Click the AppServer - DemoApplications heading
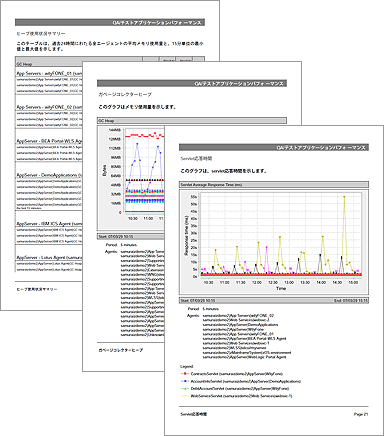The width and height of the screenshot is (384, 436). [x=49, y=175]
